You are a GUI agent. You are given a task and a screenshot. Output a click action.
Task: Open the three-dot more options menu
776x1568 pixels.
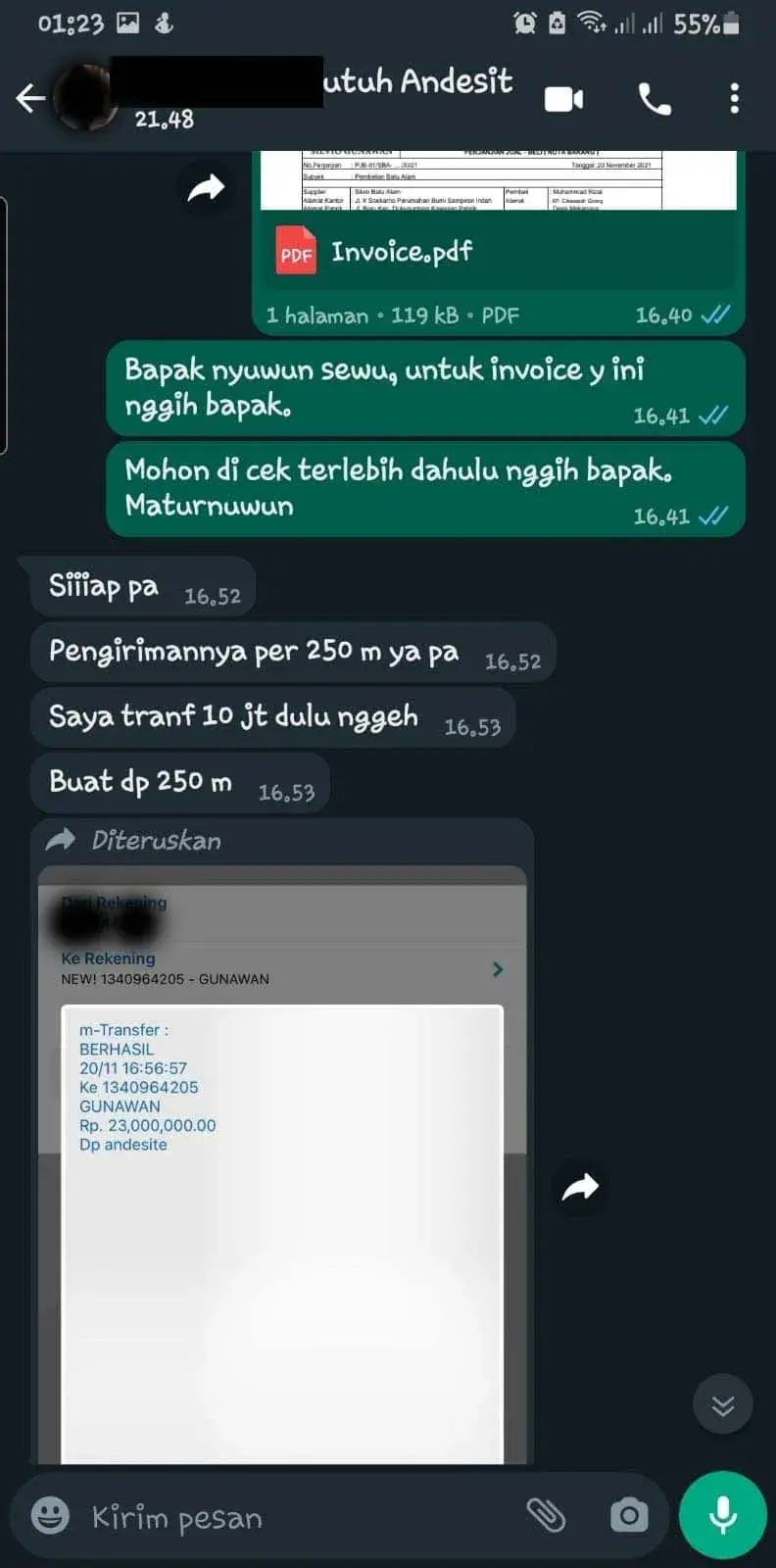click(x=734, y=99)
